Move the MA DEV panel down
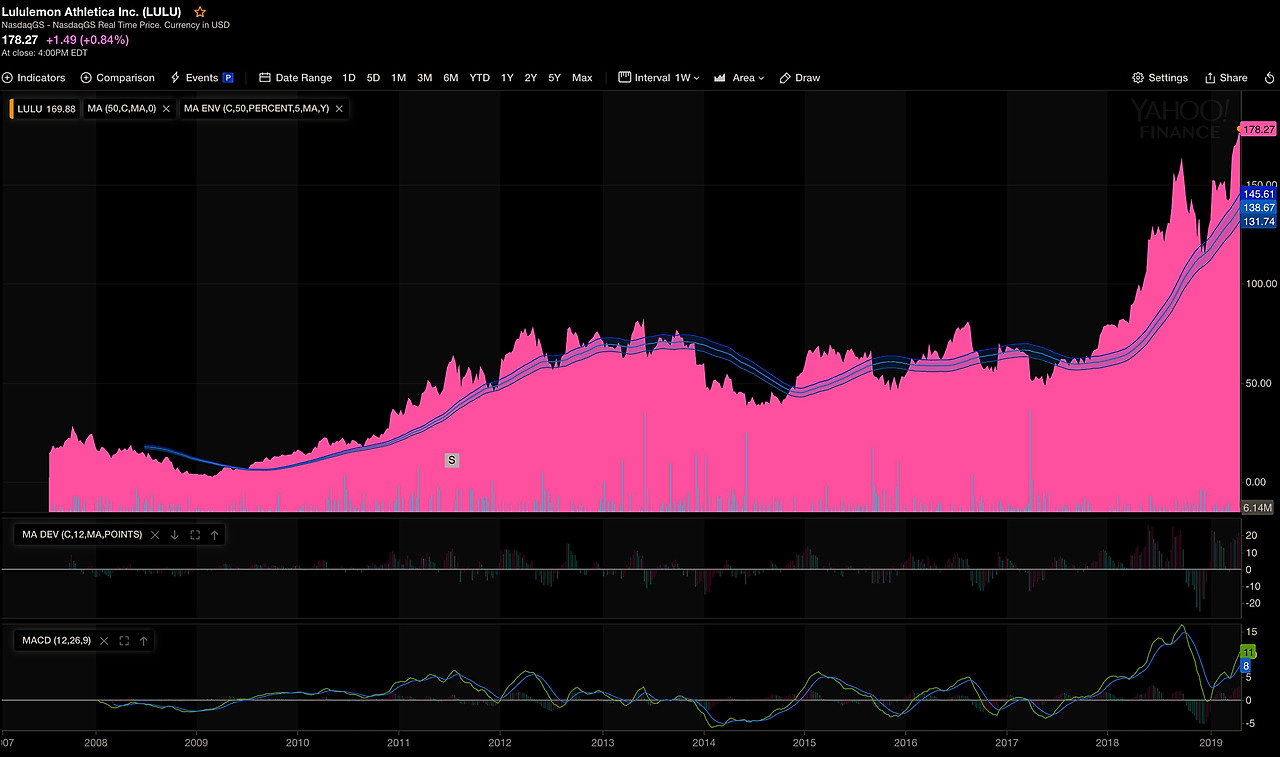Screen dimensions: 1280x757 pos(174,535)
